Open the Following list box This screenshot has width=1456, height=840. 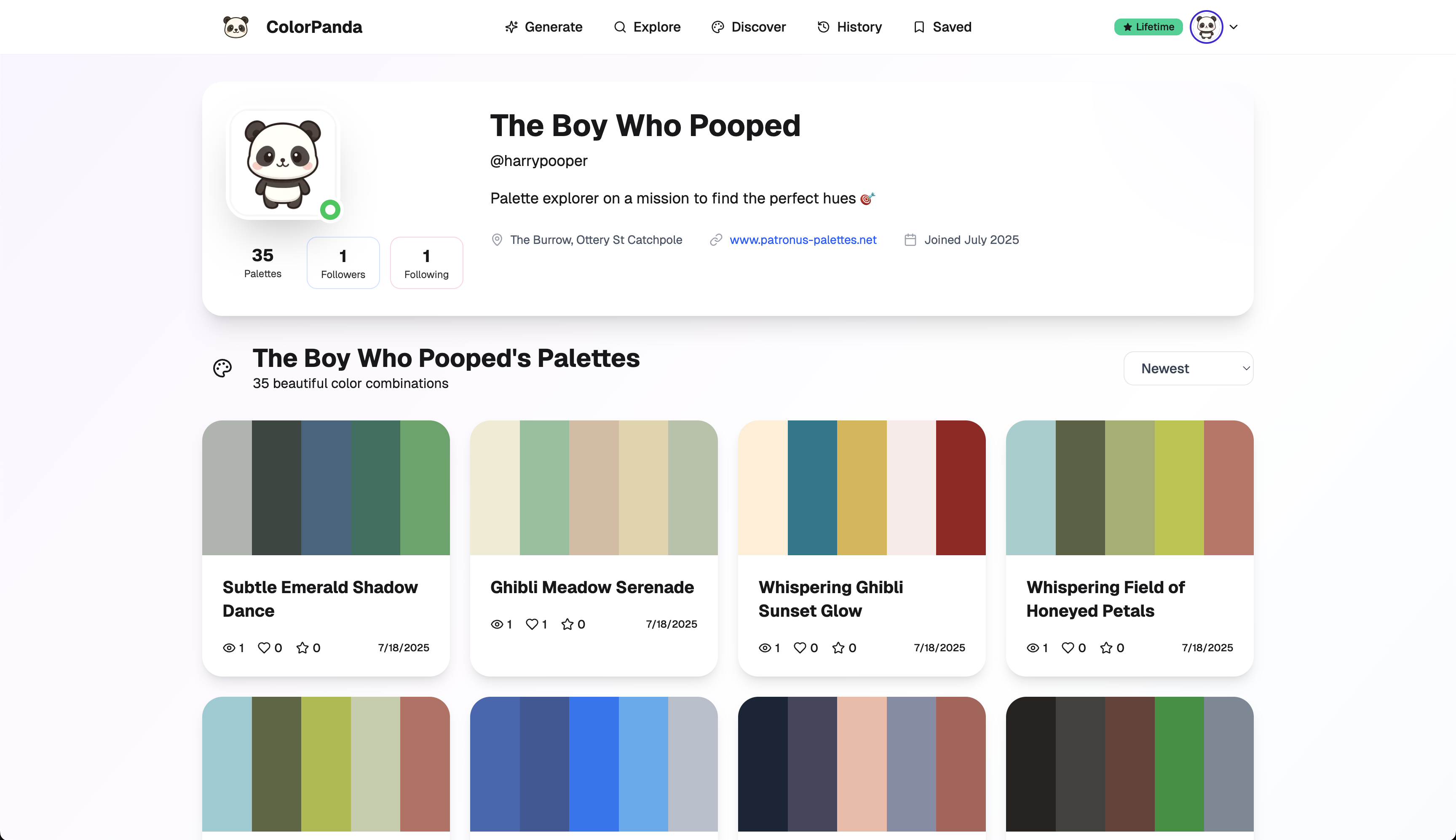coord(426,262)
